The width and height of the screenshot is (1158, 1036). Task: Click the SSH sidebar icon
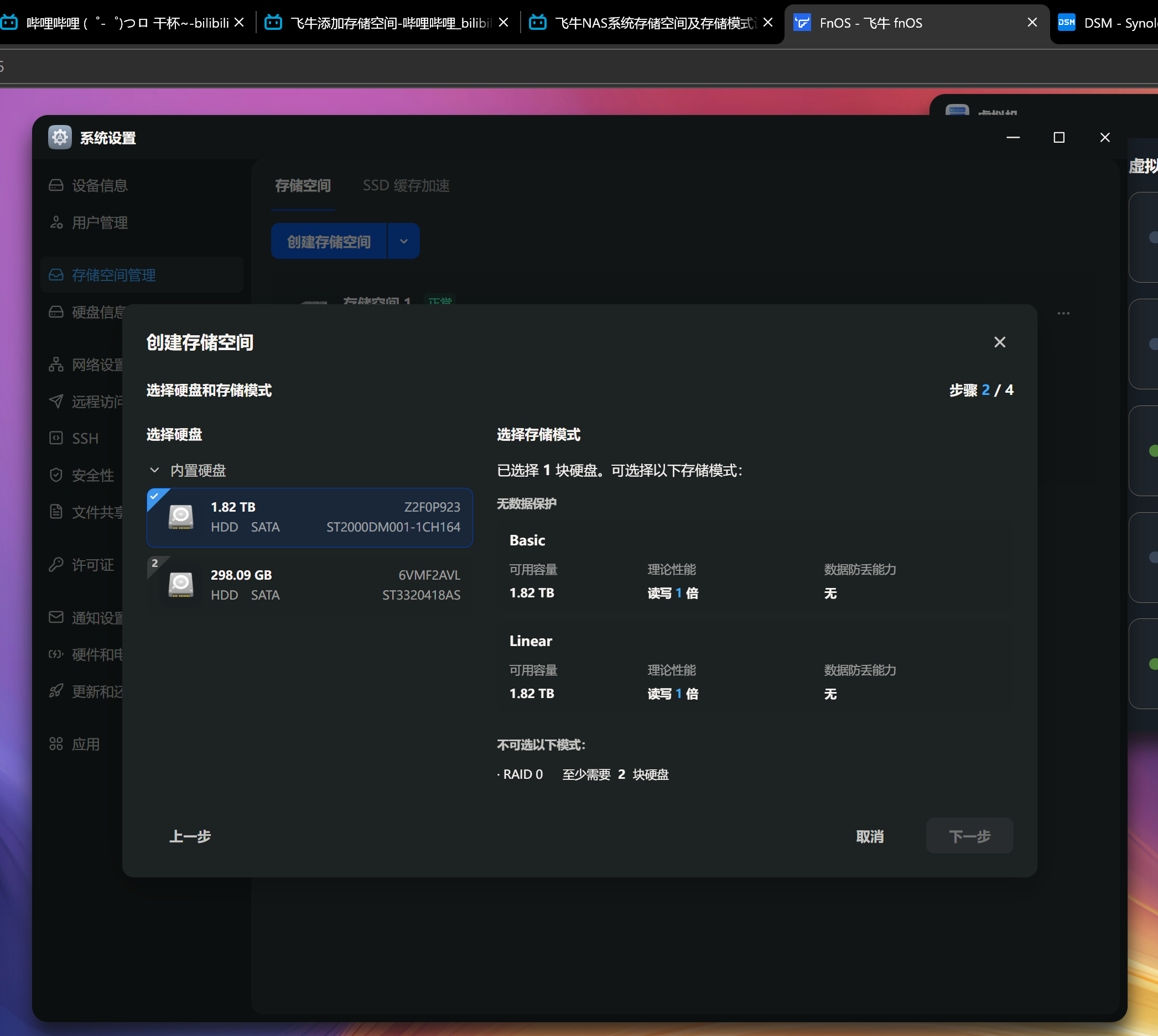(56, 438)
